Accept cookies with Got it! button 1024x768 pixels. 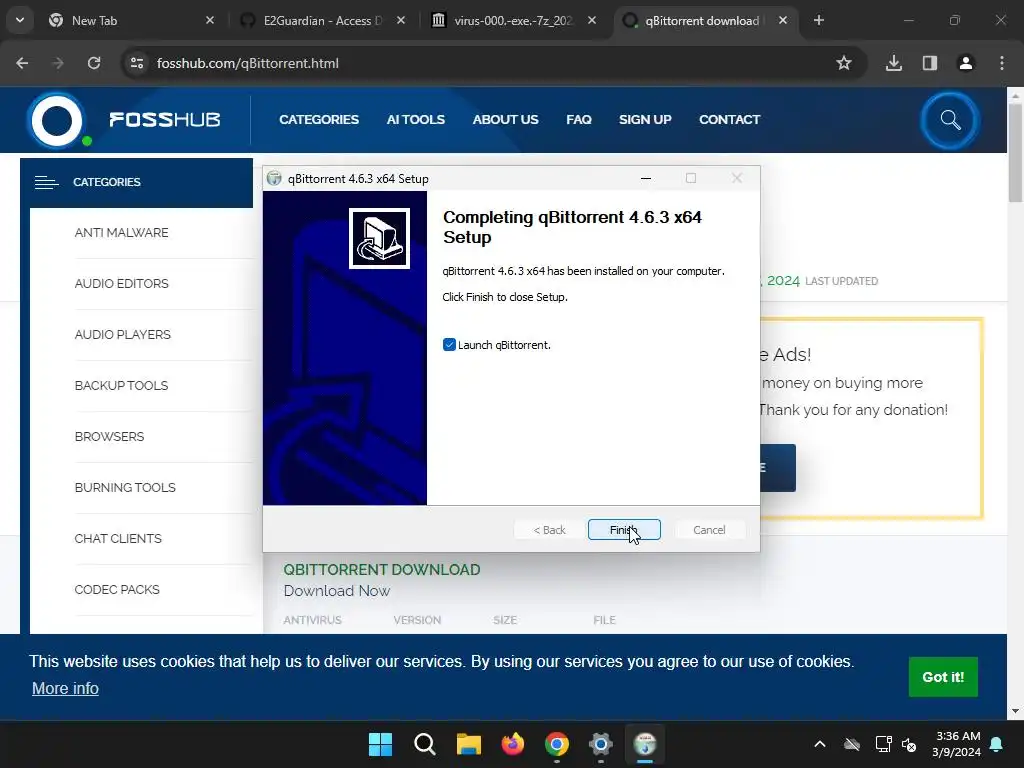(x=943, y=677)
